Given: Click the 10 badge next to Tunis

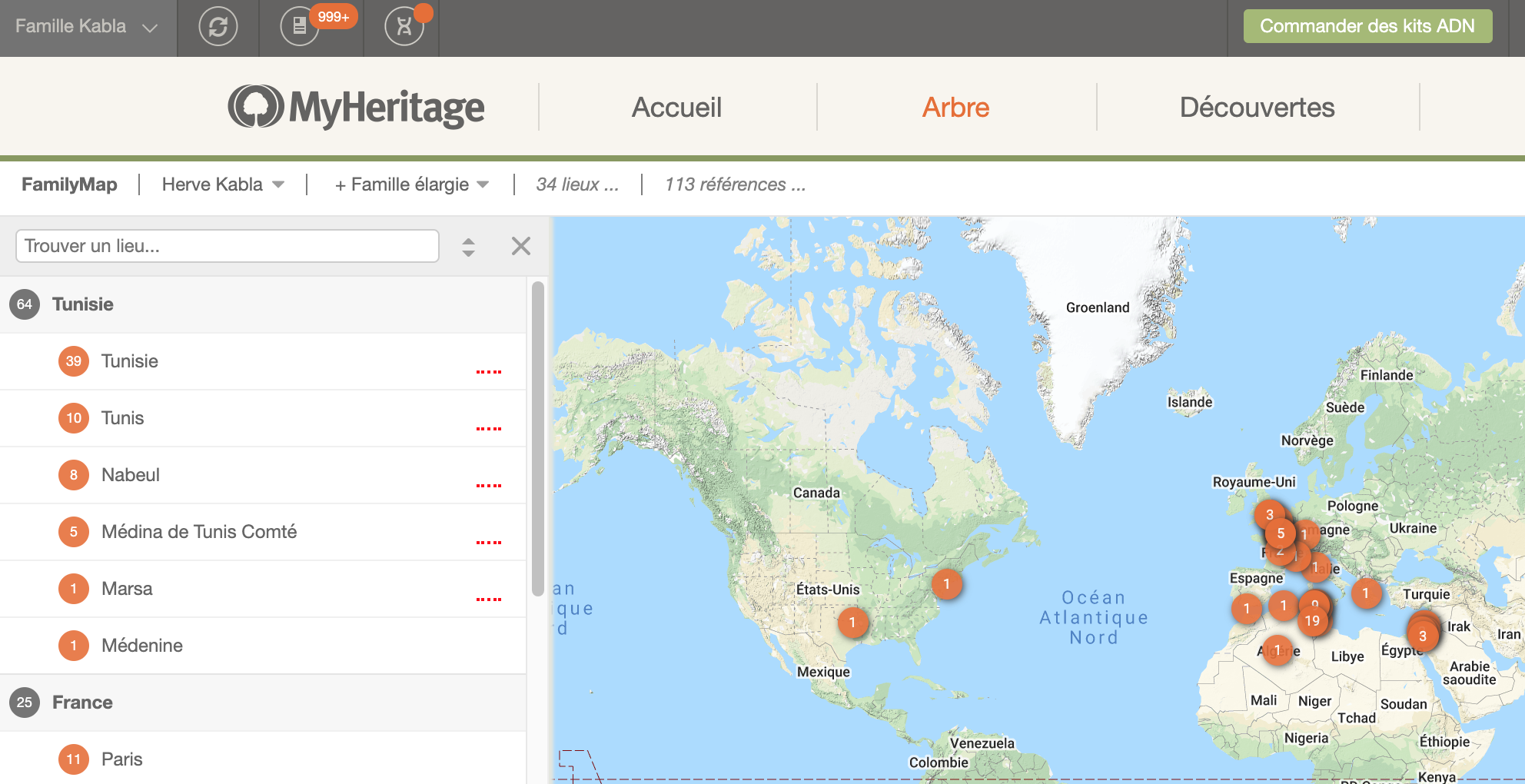Looking at the screenshot, I should 74,418.
